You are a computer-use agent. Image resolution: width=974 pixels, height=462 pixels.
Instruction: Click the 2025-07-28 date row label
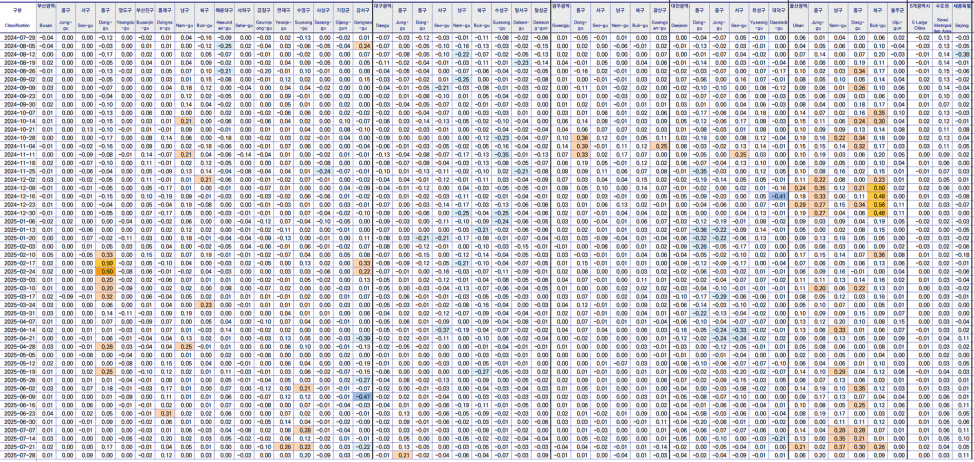[x=17, y=455]
